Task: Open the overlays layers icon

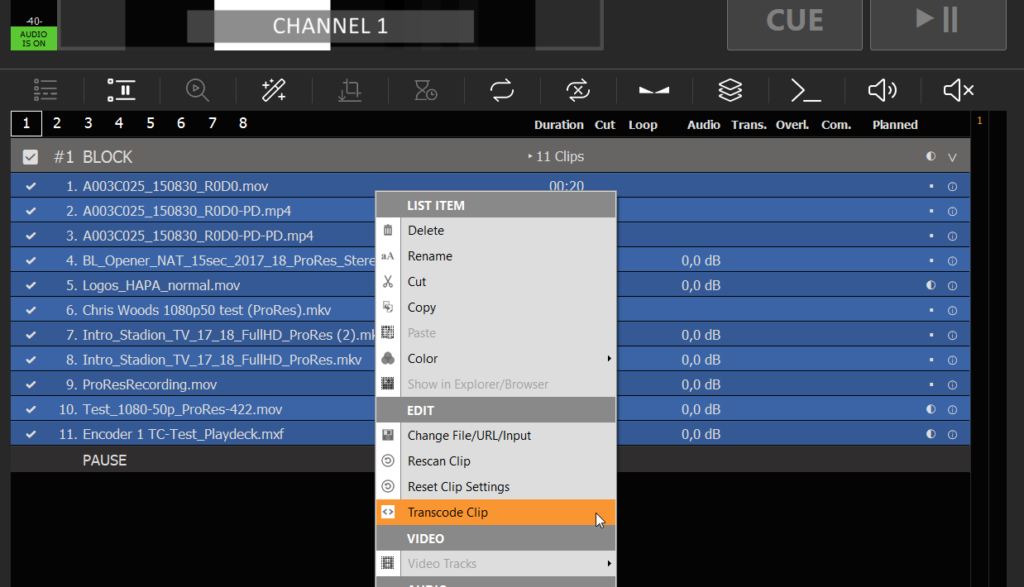Action: [x=729, y=90]
